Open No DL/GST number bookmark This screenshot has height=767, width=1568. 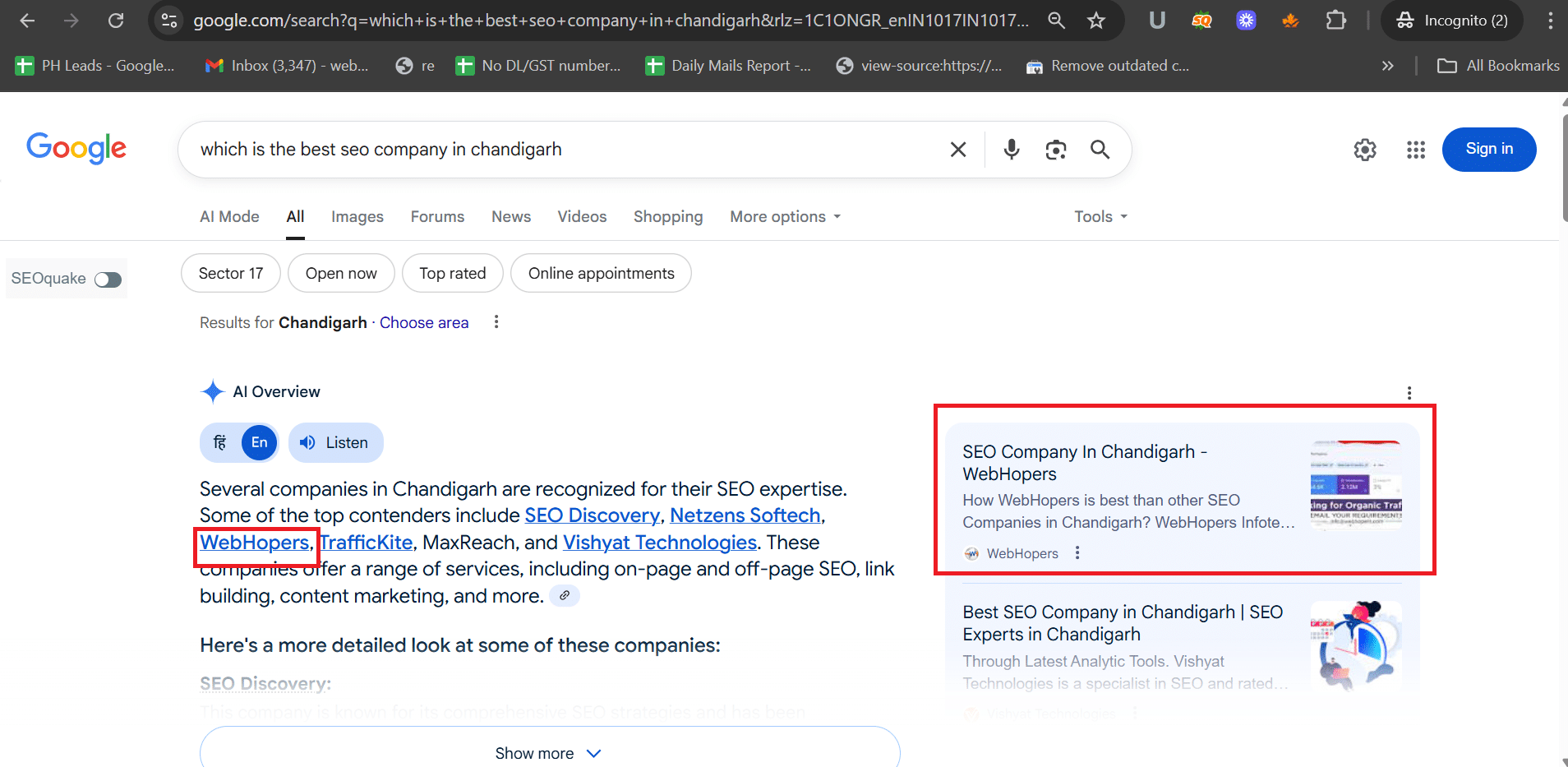(x=538, y=66)
